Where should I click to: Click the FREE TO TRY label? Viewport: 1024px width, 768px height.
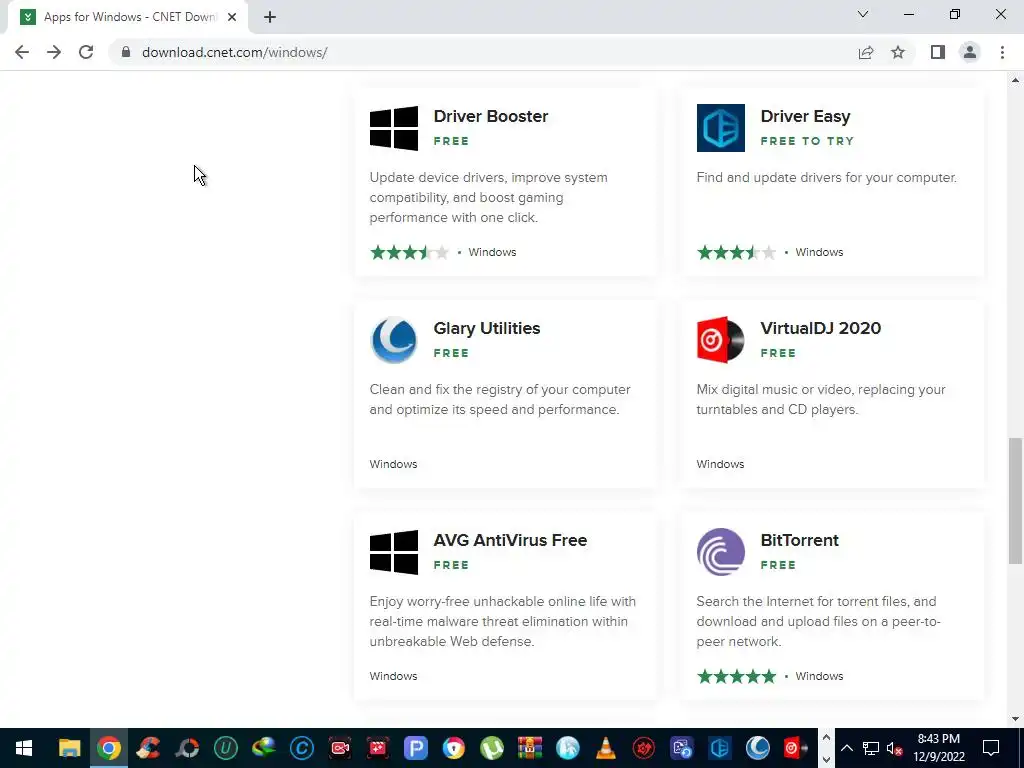click(807, 141)
